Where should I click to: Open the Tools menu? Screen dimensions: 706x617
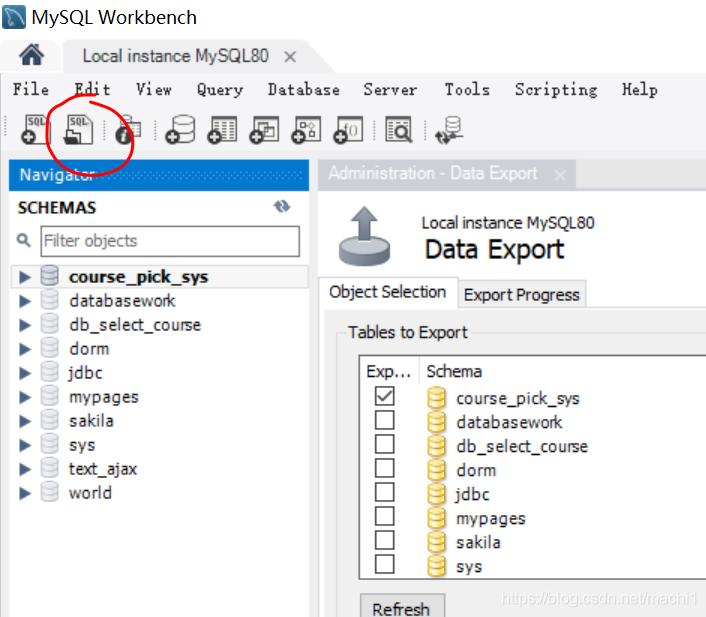click(467, 89)
